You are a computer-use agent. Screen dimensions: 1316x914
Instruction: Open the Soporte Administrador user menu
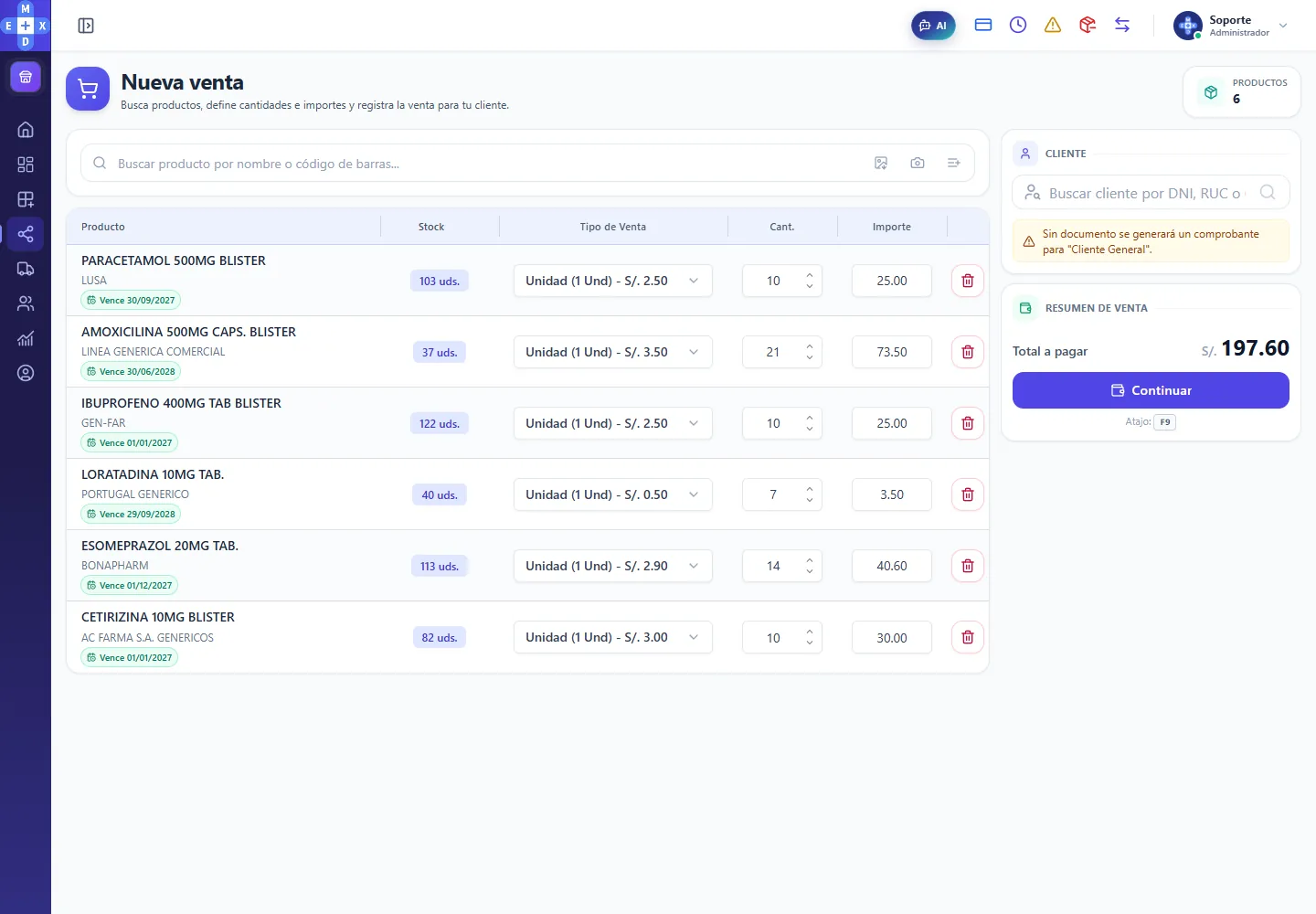(x=1231, y=26)
